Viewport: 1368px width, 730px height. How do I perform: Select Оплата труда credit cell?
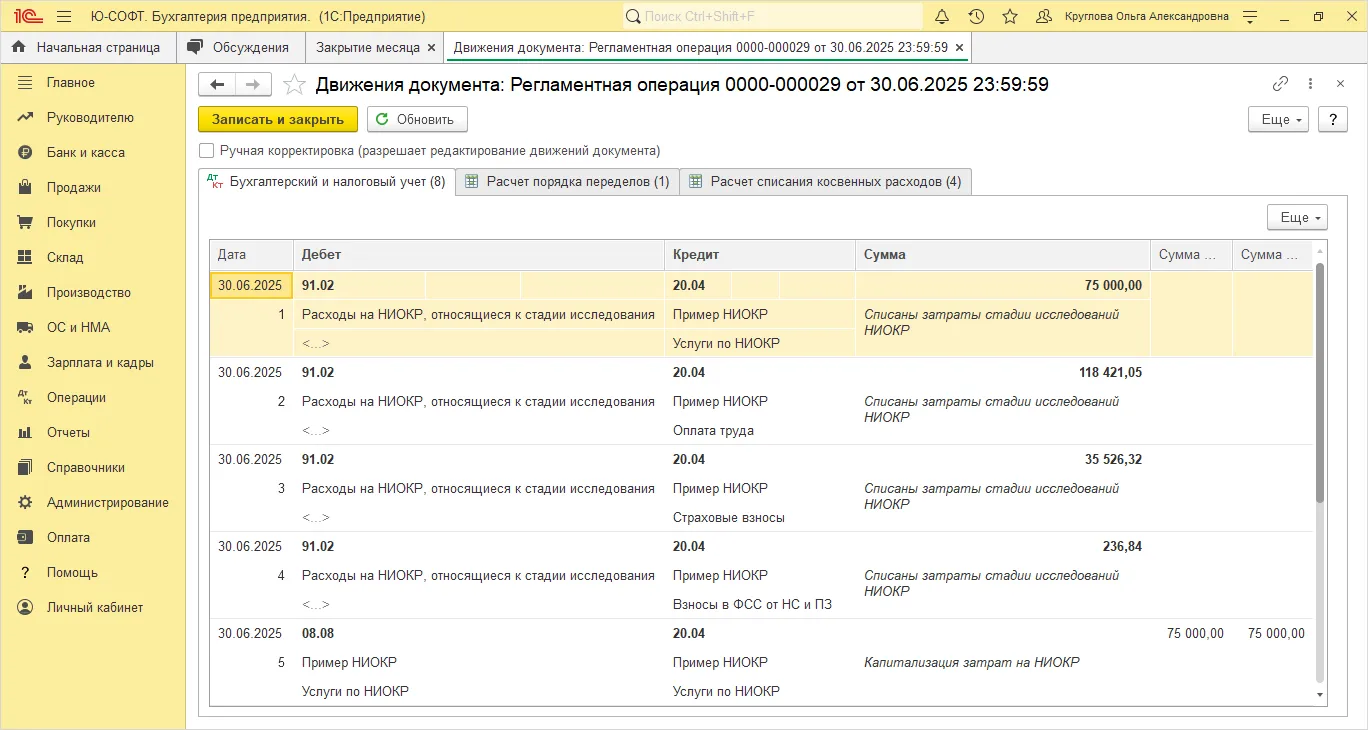tap(760, 431)
